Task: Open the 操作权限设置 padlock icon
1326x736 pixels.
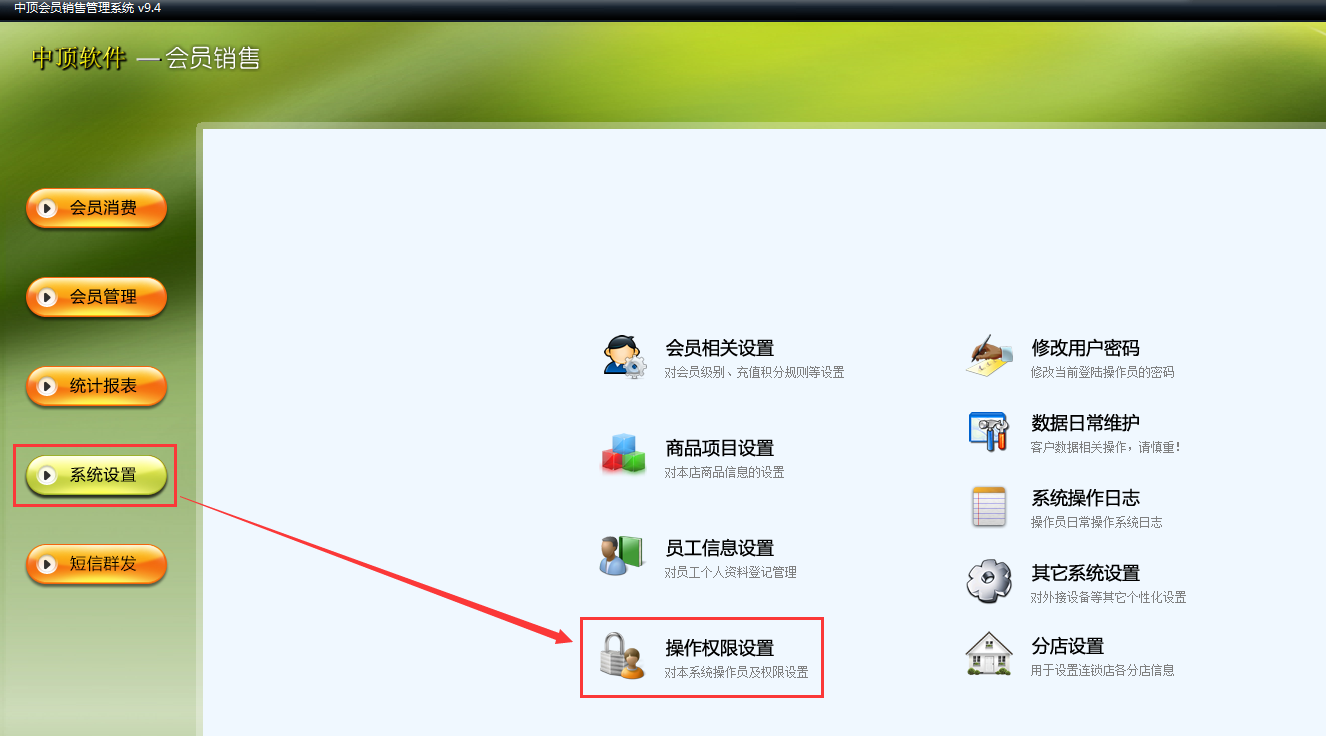Action: (622, 656)
